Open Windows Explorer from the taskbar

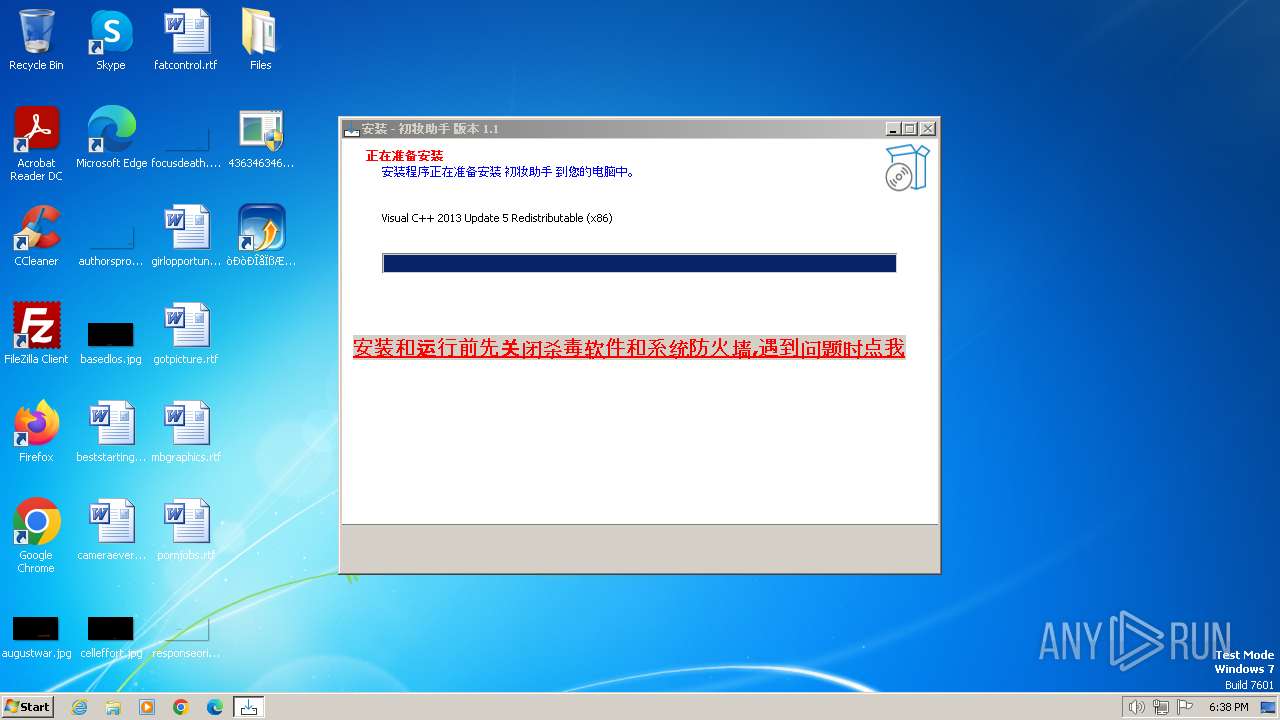[113, 707]
